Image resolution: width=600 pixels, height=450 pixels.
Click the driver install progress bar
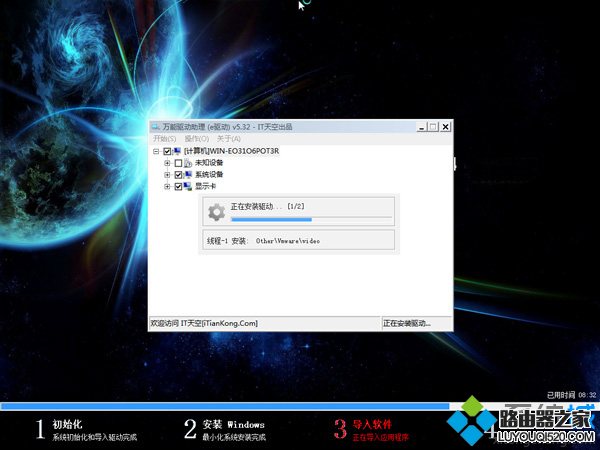(311, 219)
